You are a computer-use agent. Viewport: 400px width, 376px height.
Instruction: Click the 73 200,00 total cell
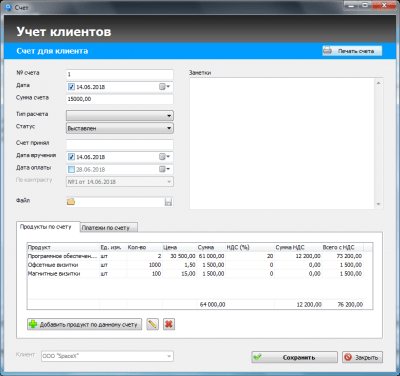(342, 256)
